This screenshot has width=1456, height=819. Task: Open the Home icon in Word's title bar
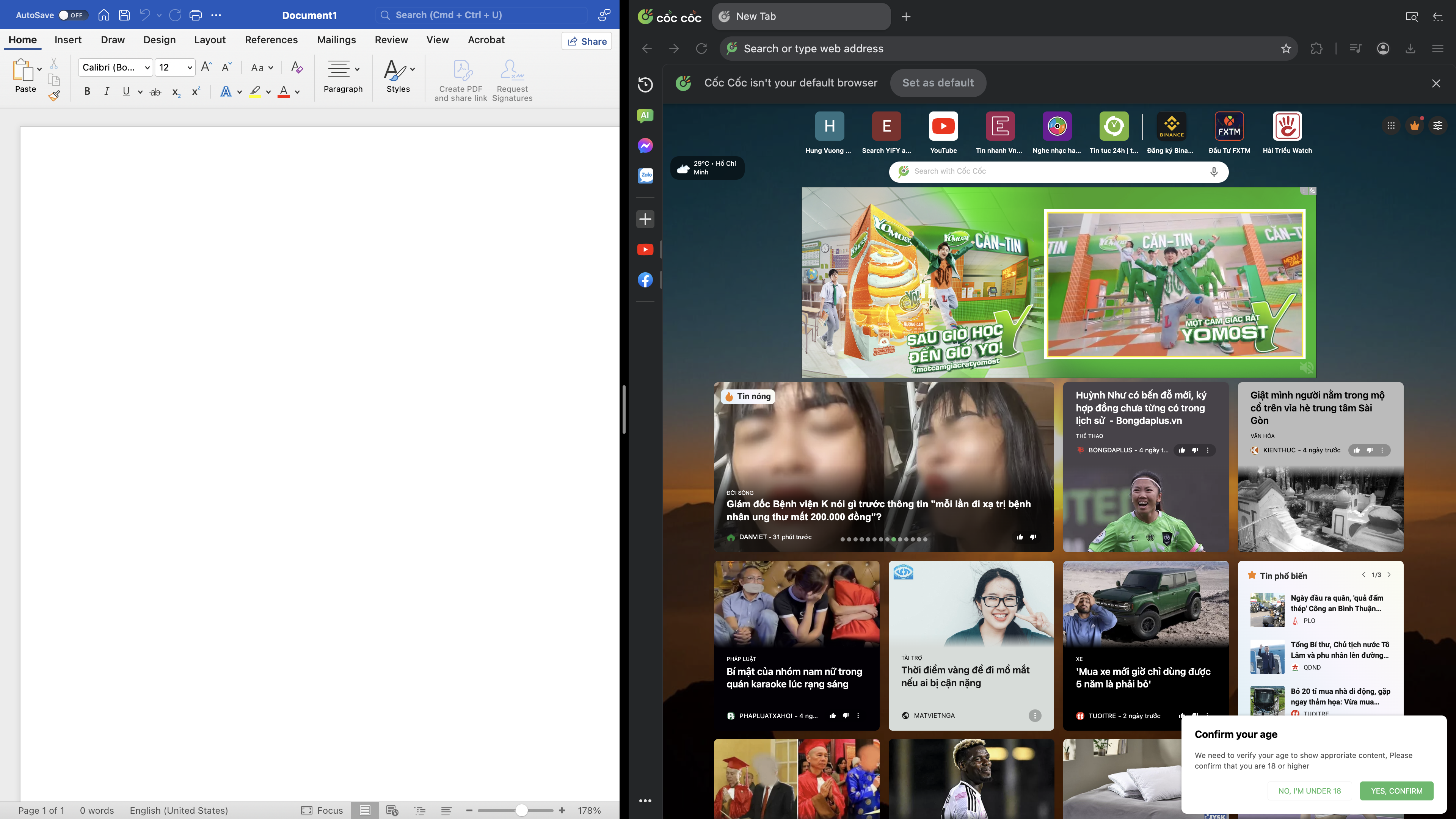pyautogui.click(x=104, y=15)
